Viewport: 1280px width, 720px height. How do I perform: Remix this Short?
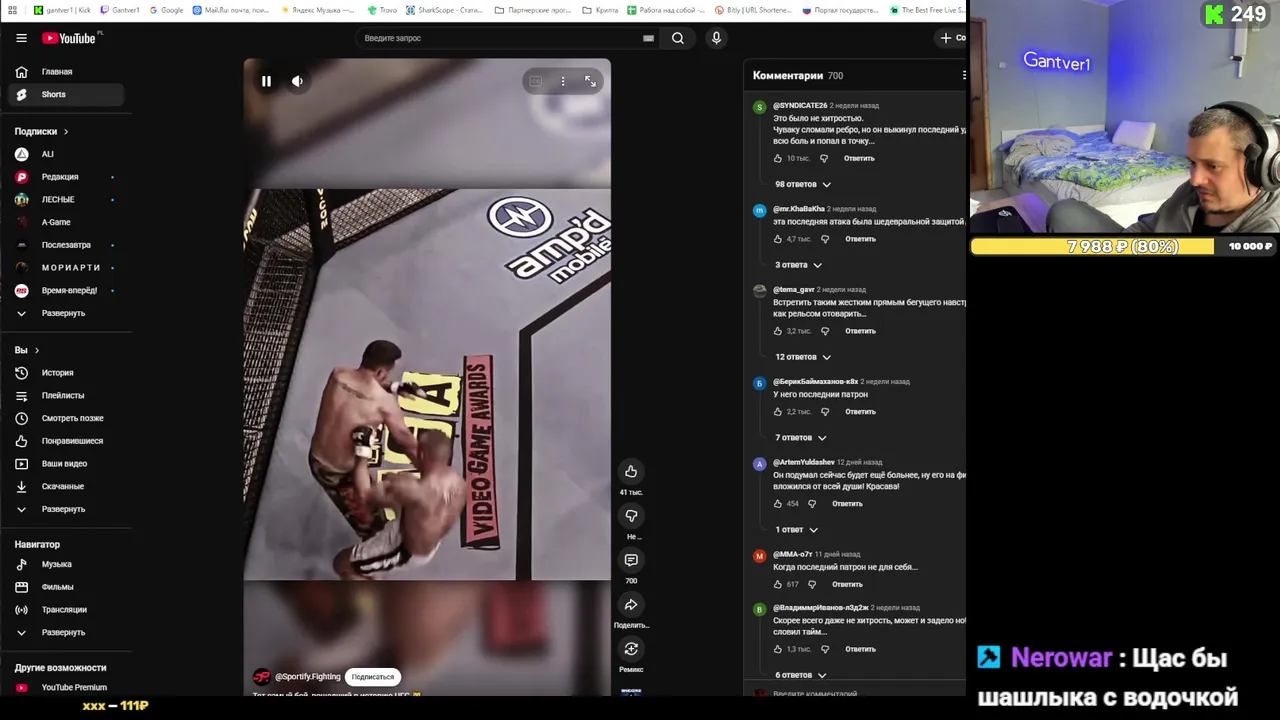click(631, 649)
